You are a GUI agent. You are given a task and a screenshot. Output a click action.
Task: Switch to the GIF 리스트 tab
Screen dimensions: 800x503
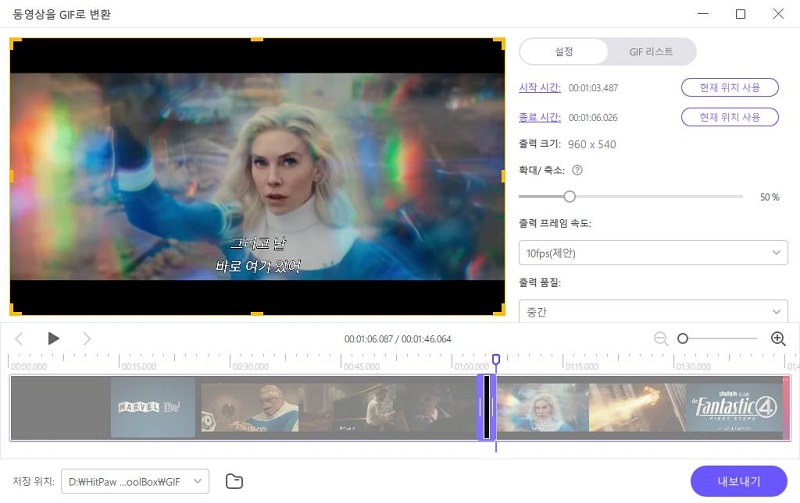click(651, 52)
